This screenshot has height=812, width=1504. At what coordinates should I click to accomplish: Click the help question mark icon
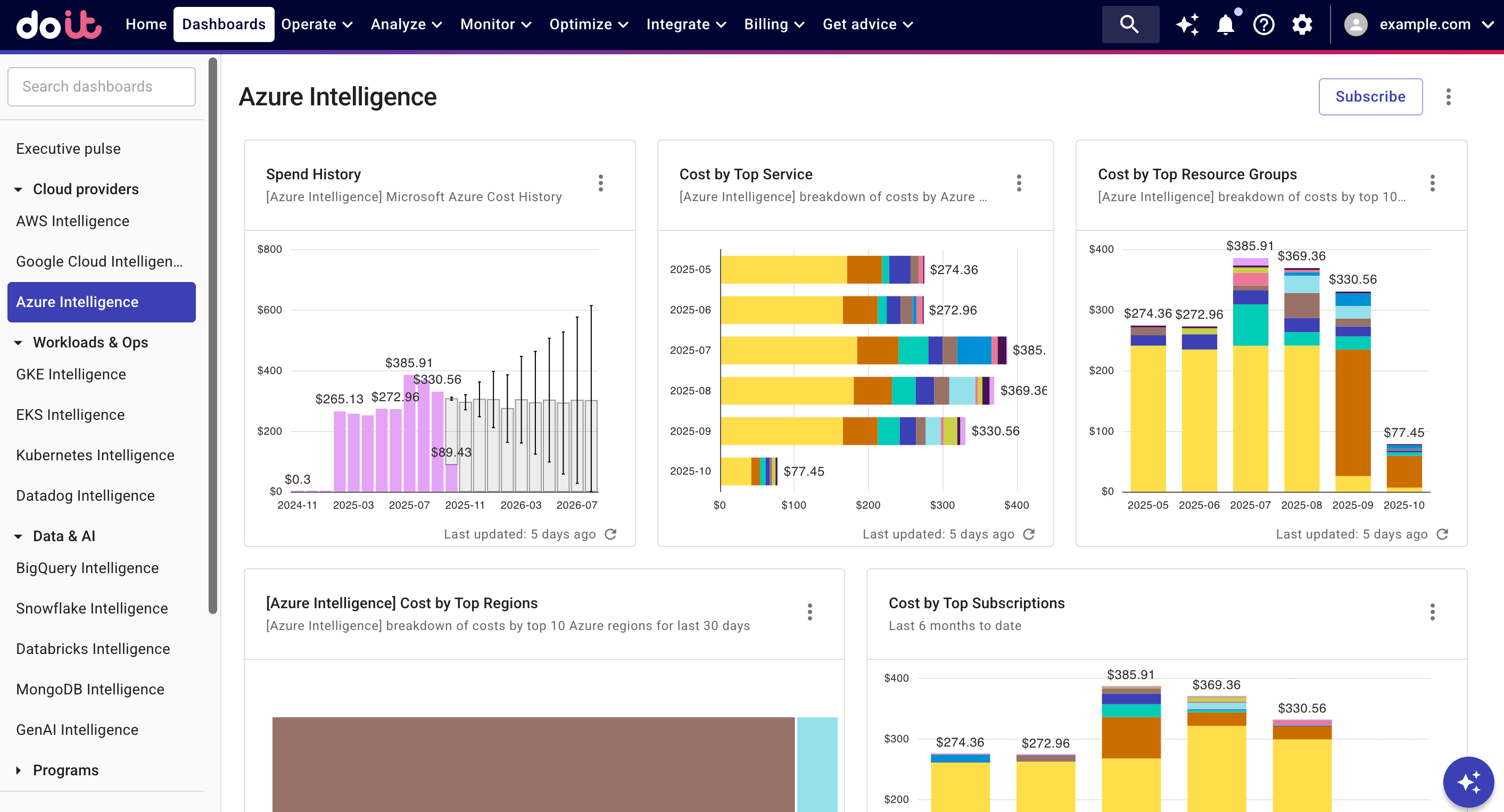1263,24
